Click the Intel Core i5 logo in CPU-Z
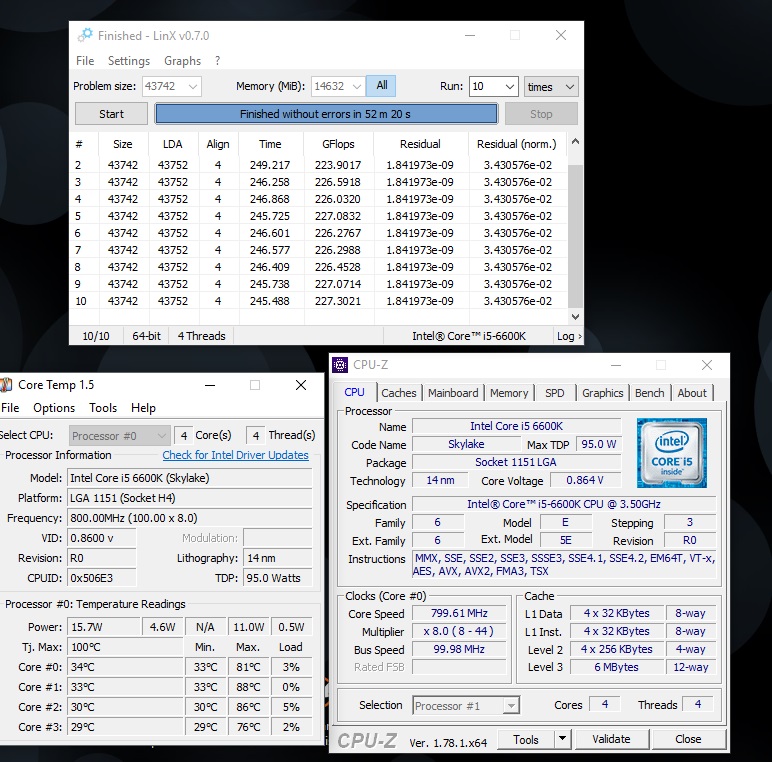The height and width of the screenshot is (762, 772). pos(672,453)
